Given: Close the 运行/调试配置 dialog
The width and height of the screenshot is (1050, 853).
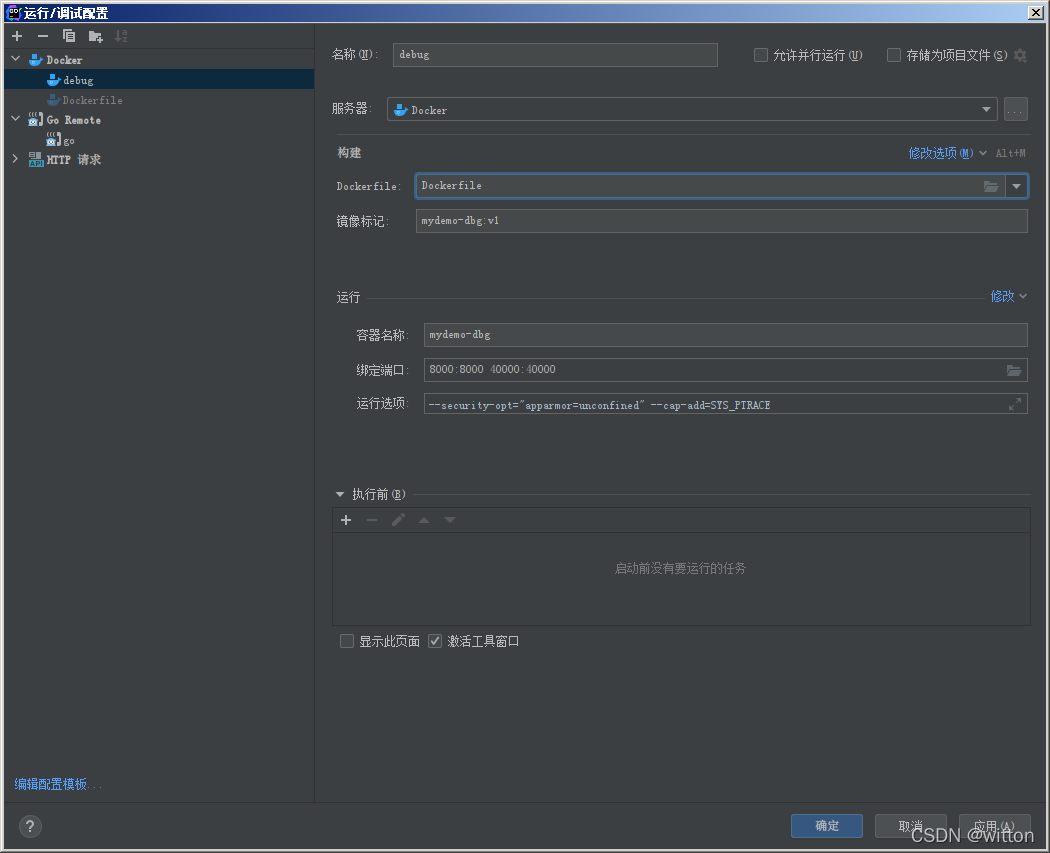Looking at the screenshot, I should pyautogui.click(x=1035, y=13).
